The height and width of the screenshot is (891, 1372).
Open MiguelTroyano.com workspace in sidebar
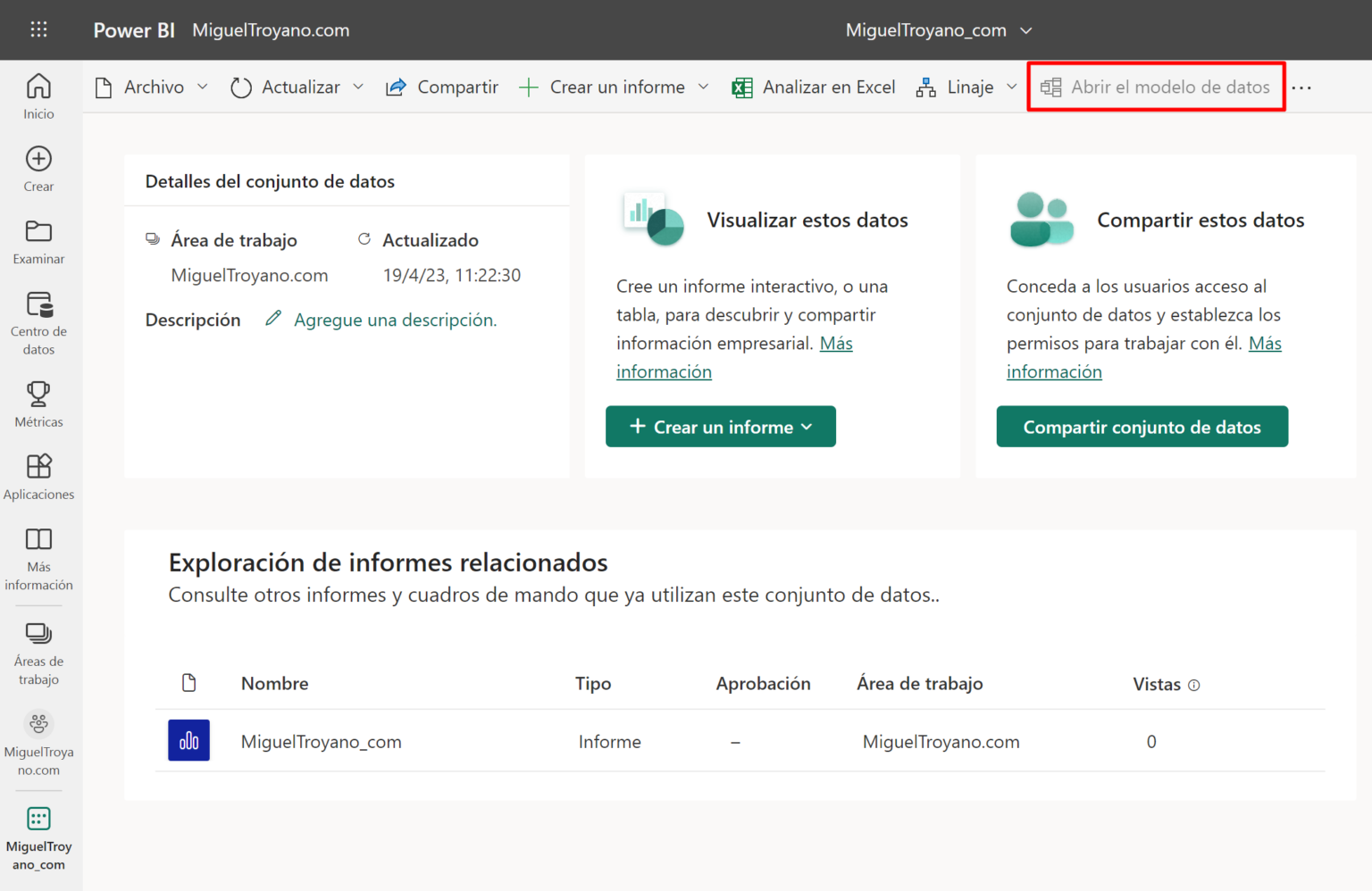[38, 745]
